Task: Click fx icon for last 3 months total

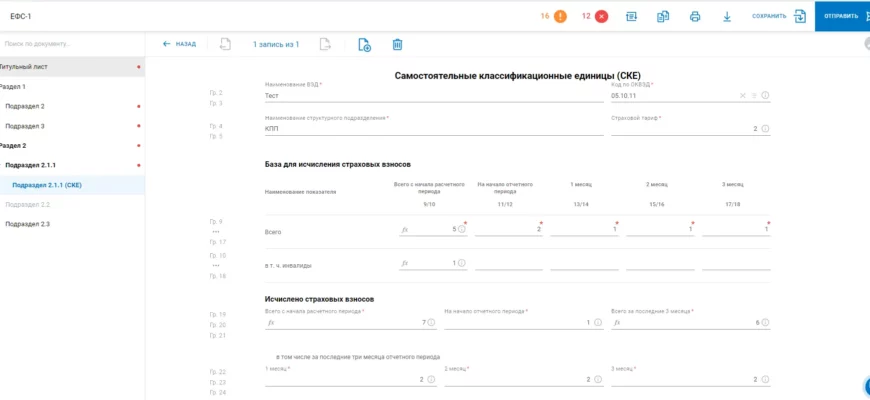Action: [x=617, y=322]
